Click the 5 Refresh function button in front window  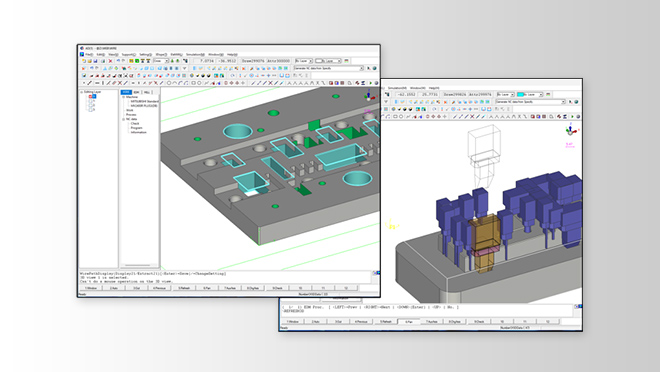point(184,288)
